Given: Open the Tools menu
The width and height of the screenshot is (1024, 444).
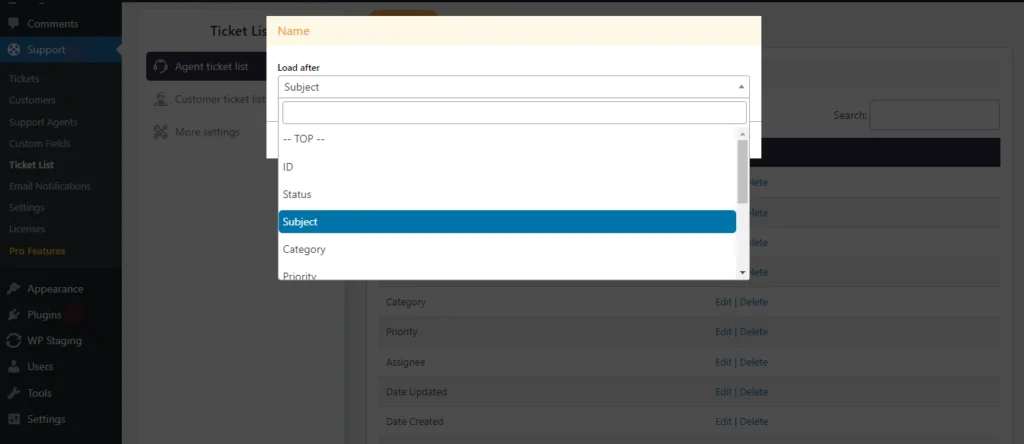Looking at the screenshot, I should coord(39,392).
